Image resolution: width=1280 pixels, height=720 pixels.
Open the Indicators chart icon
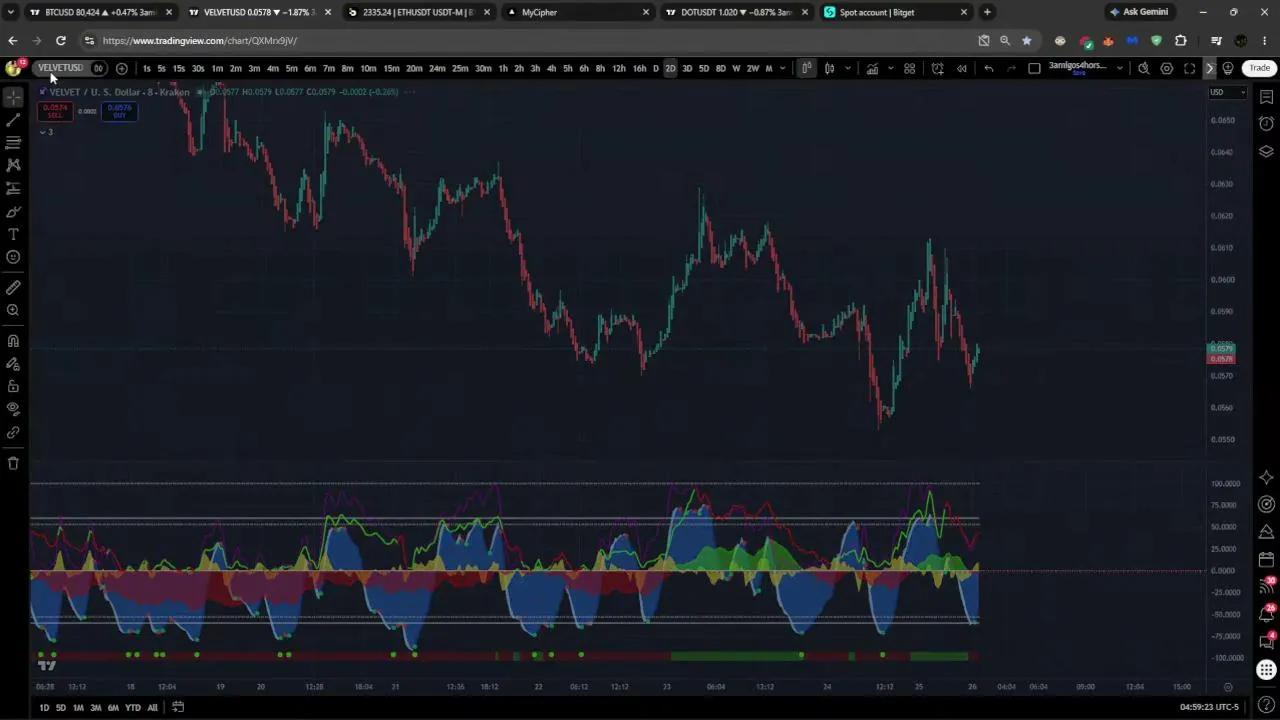[873, 68]
